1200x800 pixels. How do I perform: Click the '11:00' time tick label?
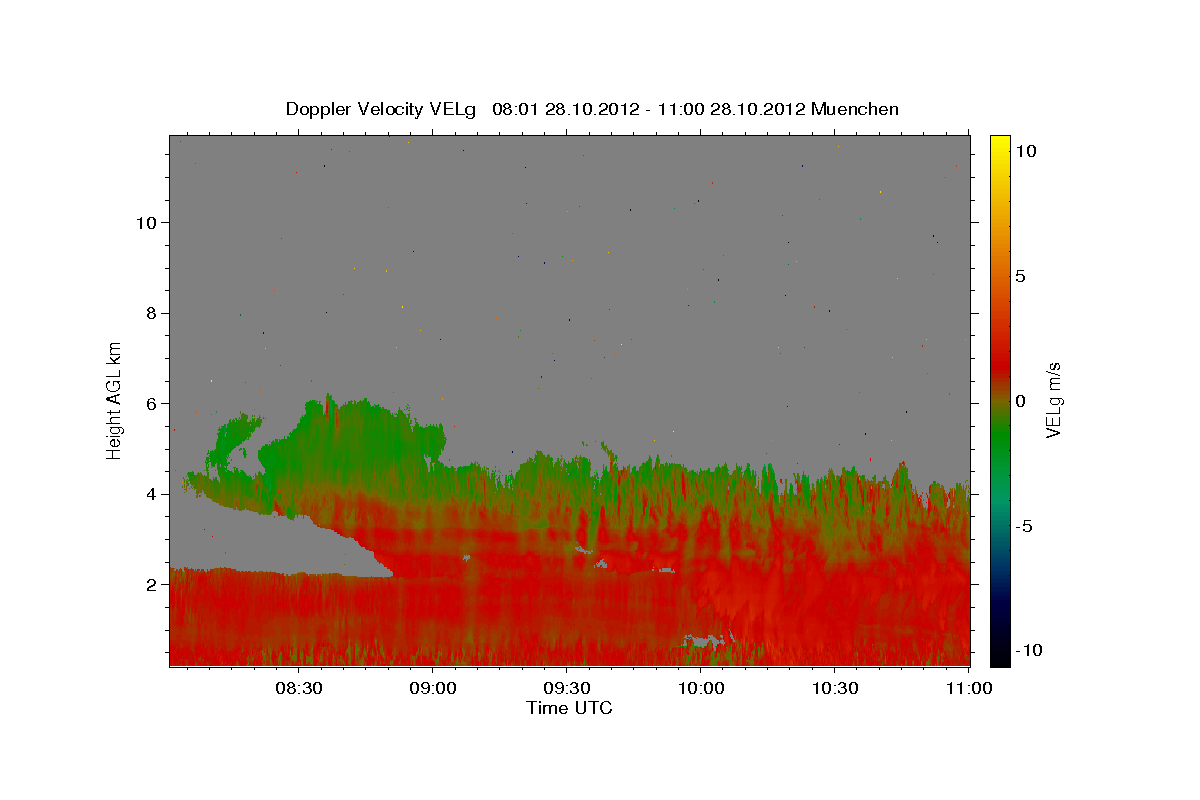click(x=969, y=688)
